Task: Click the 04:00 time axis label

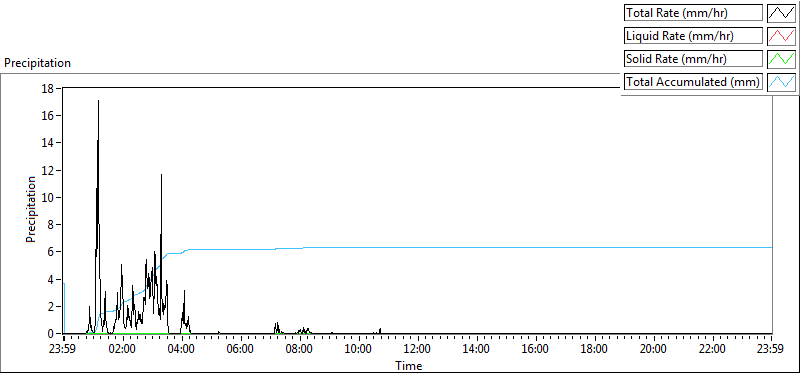Action: pos(182,350)
